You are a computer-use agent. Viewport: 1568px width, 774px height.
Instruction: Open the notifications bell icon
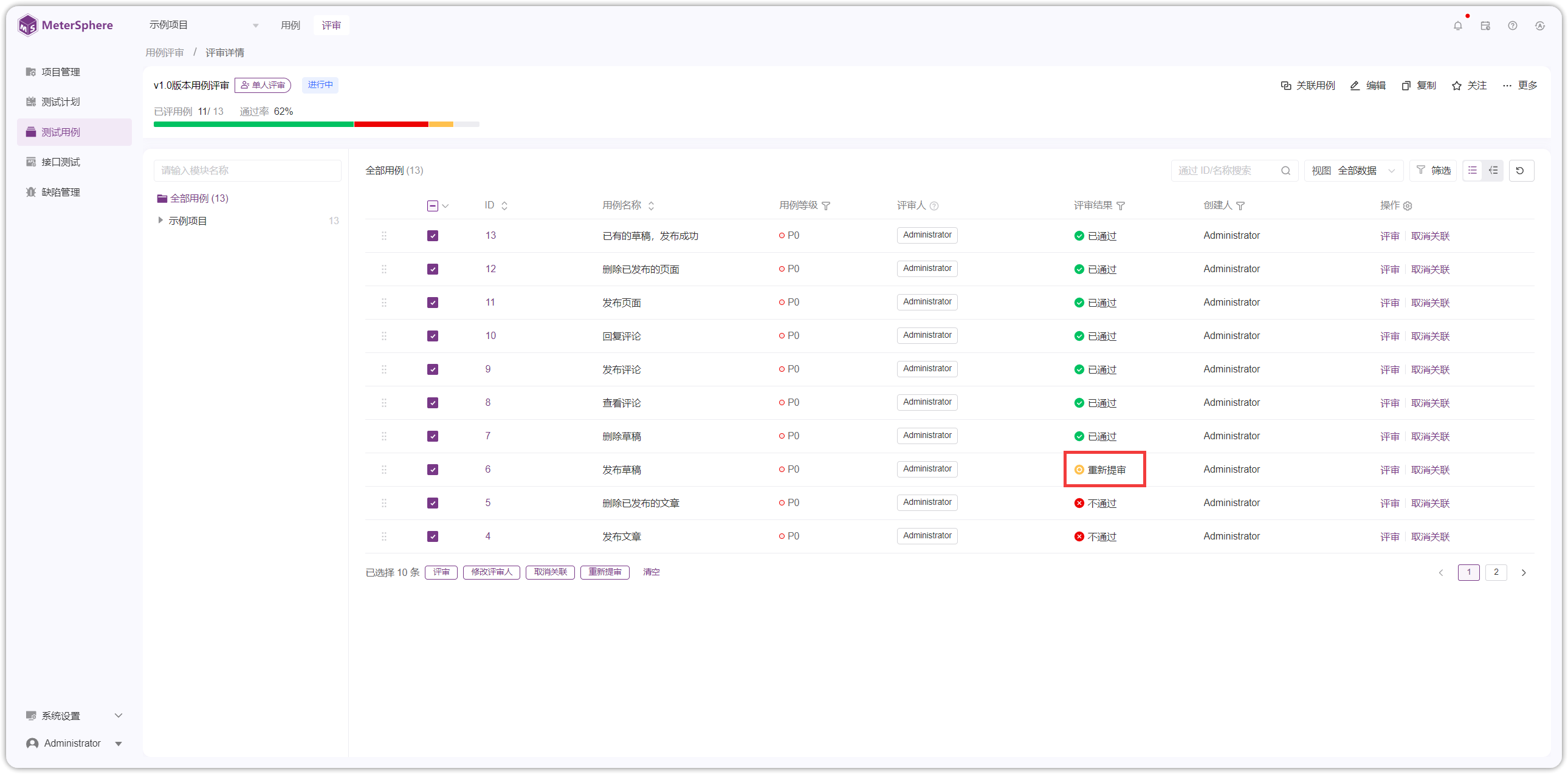click(x=1457, y=26)
